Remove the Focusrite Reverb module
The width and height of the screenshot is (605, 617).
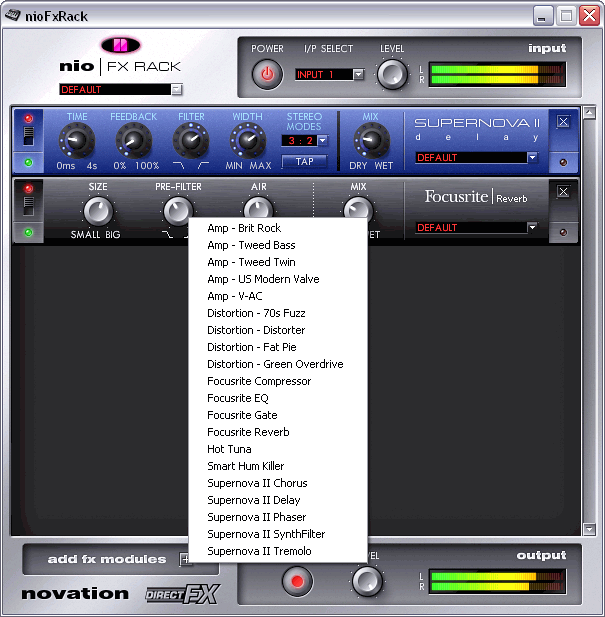[x=563, y=192]
